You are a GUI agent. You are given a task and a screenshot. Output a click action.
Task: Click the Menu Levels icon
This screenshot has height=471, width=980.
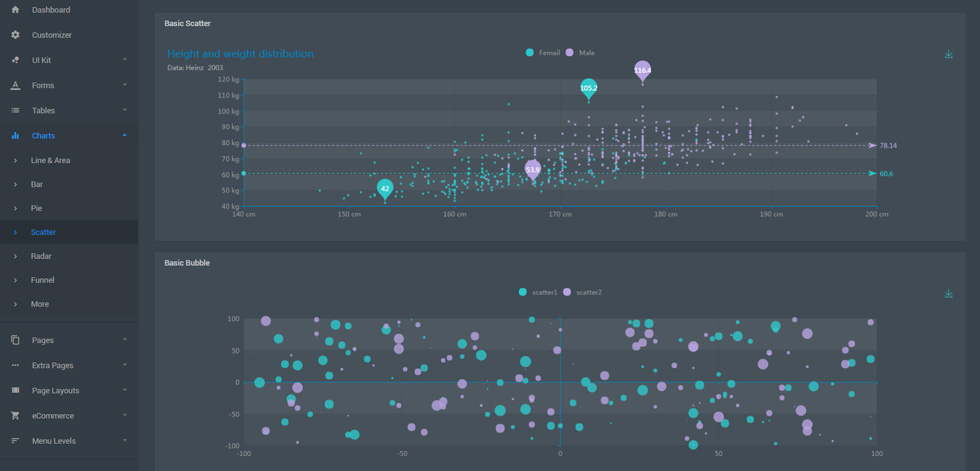tap(16, 441)
